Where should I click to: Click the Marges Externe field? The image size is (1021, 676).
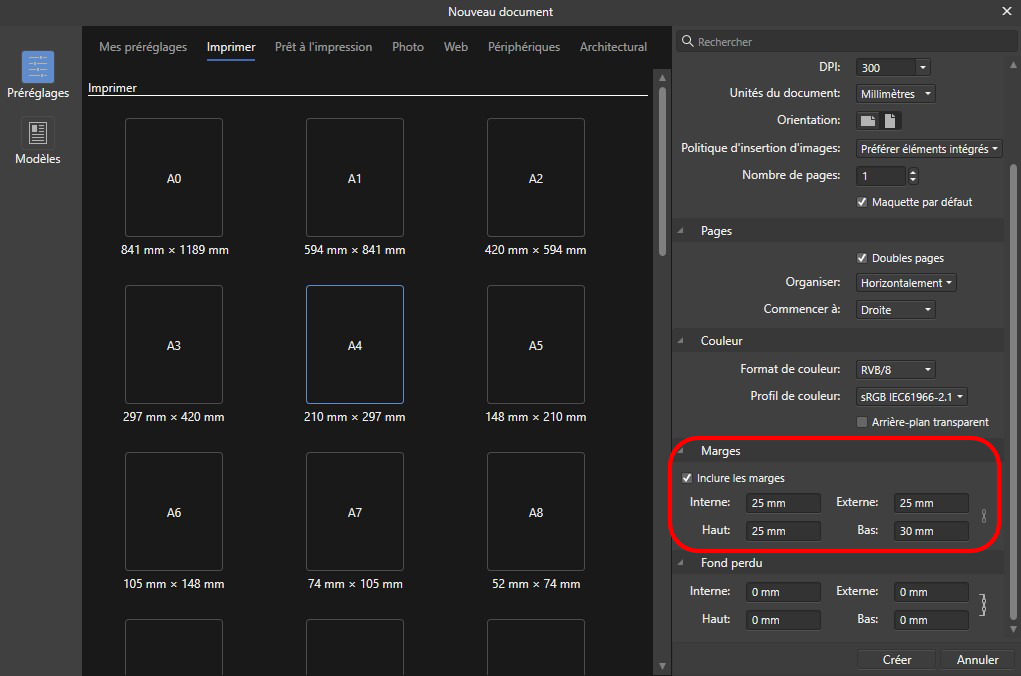(x=931, y=503)
